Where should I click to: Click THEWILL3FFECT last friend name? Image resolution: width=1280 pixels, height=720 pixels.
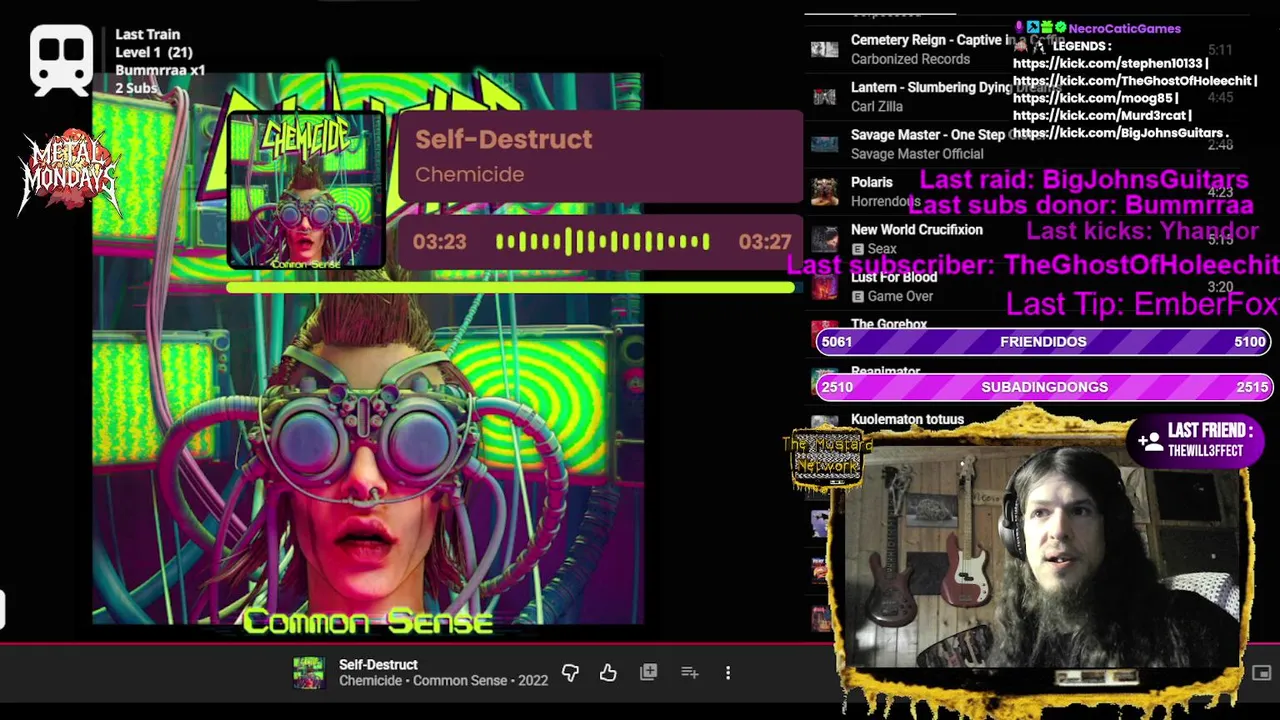point(1205,451)
